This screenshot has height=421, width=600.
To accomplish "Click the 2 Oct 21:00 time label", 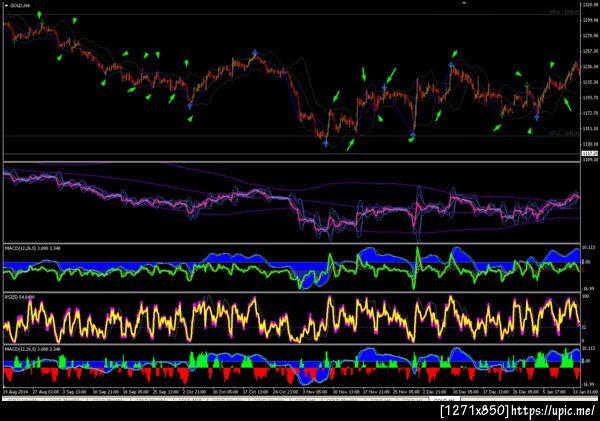I will (194, 392).
